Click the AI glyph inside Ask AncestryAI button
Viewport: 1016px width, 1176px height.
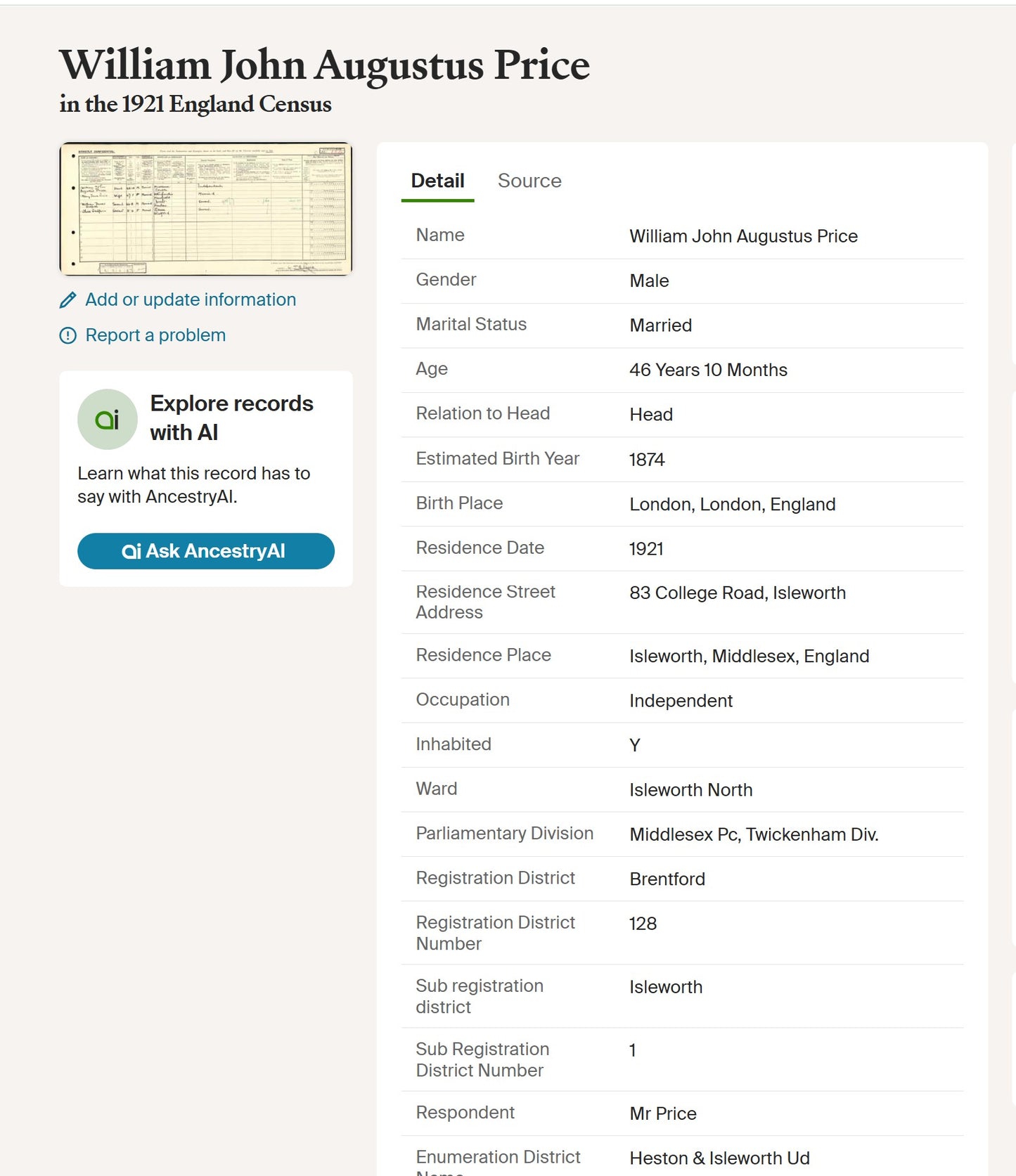131,552
